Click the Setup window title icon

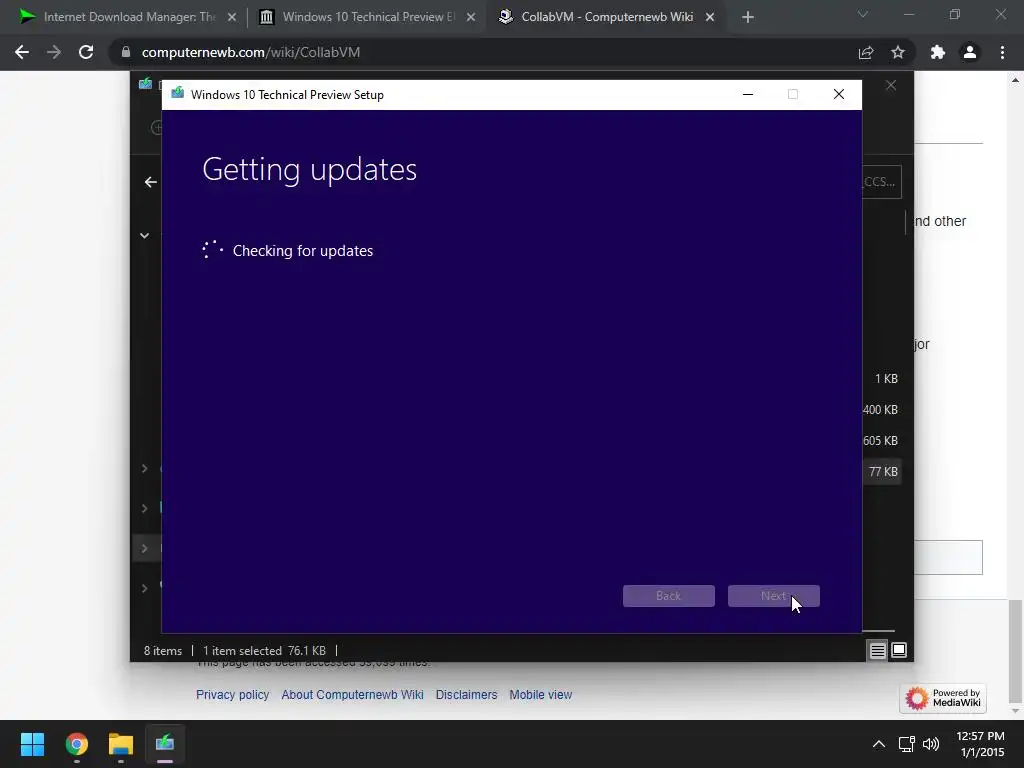(x=178, y=94)
